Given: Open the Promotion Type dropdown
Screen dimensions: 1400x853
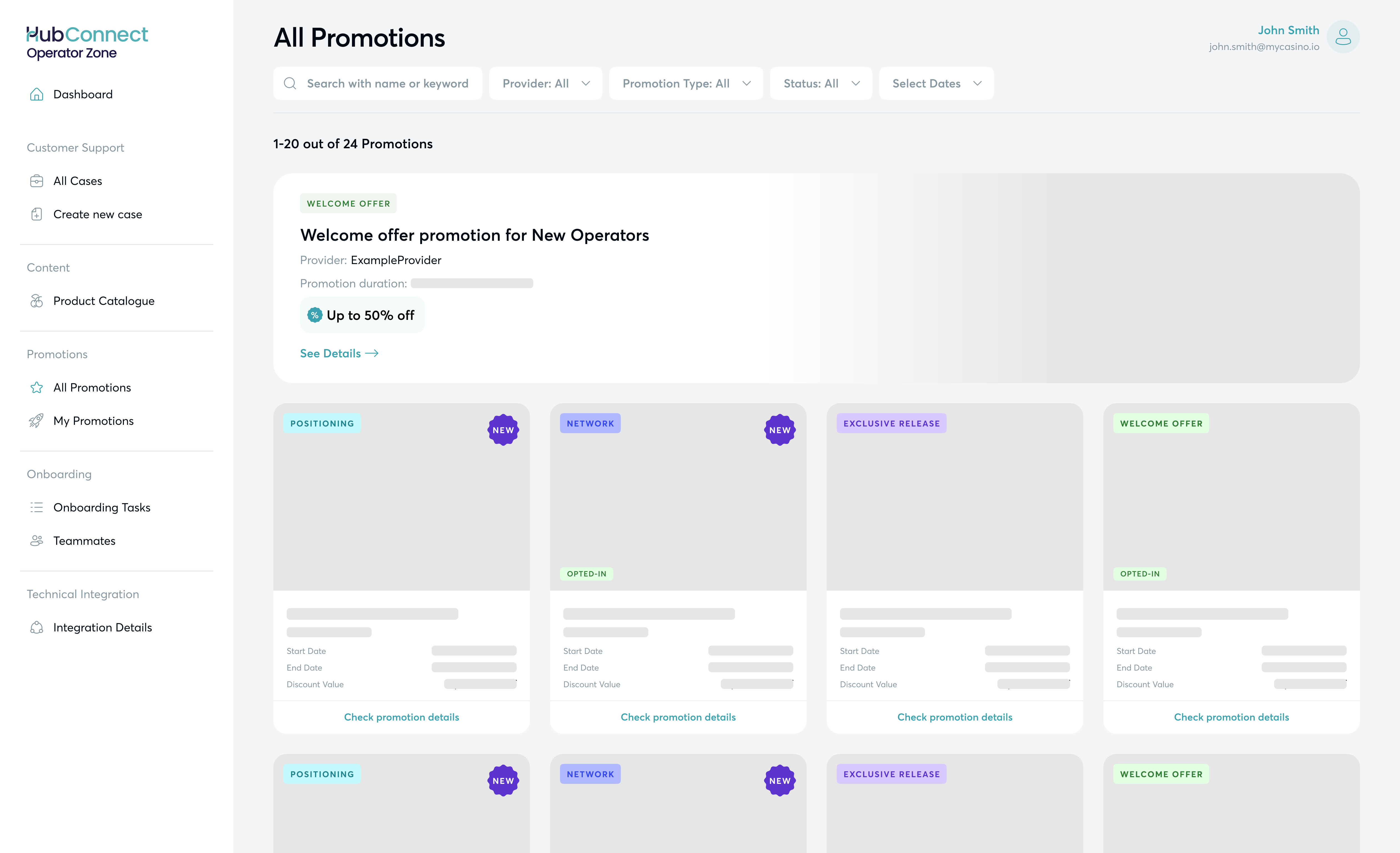Looking at the screenshot, I should pyautogui.click(x=686, y=84).
